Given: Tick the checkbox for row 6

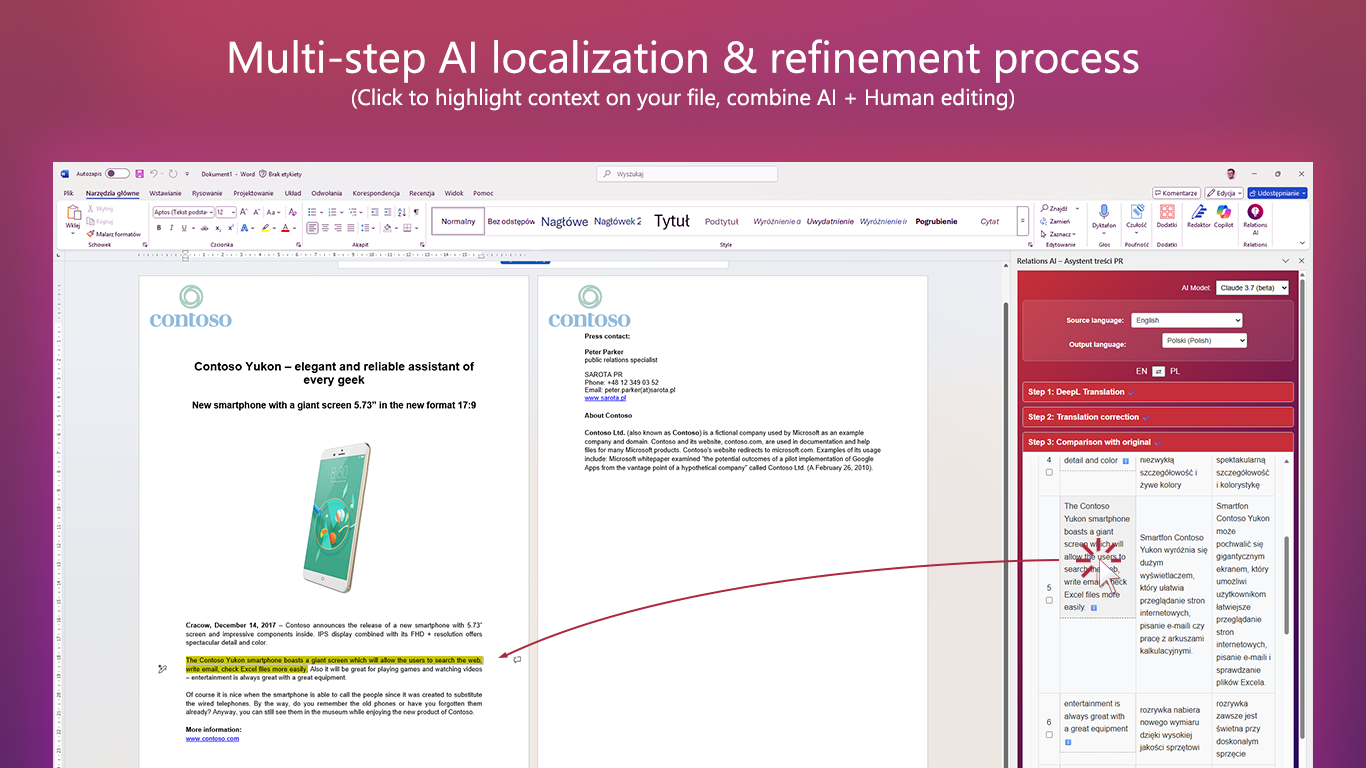Looking at the screenshot, I should (1049, 734).
